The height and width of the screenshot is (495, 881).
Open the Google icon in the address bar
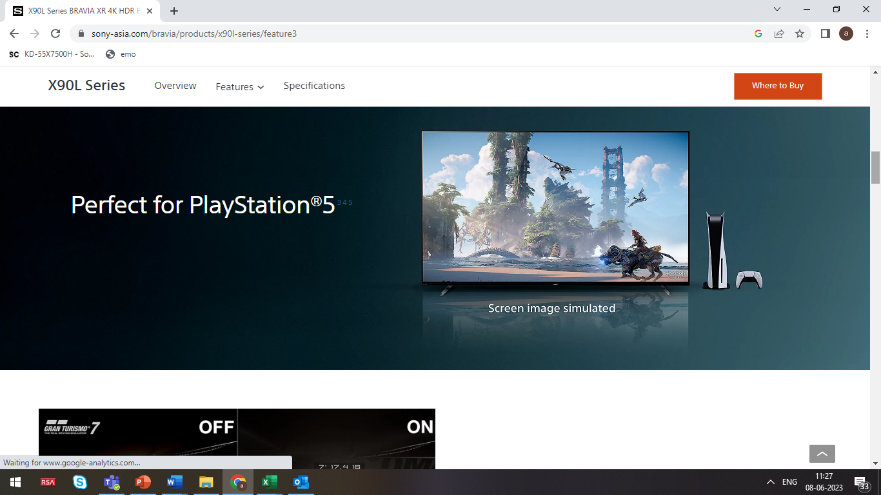[758, 34]
